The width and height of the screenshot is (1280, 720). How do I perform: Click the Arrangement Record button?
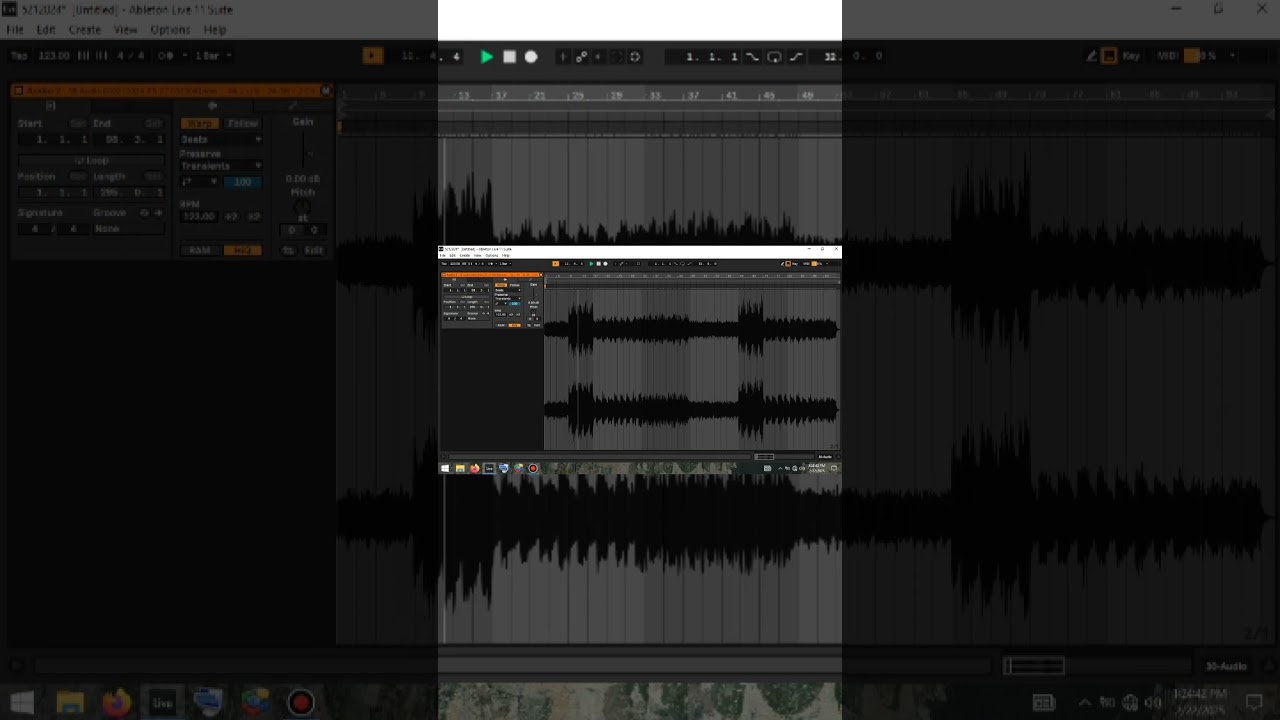(531, 57)
